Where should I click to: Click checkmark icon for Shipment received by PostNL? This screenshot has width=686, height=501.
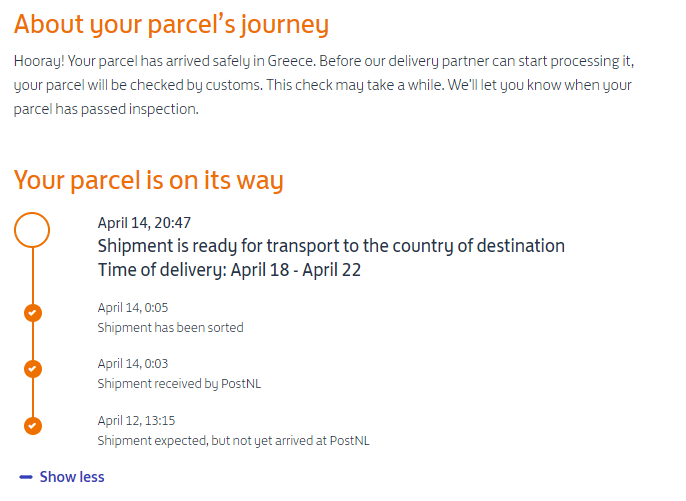(33, 369)
